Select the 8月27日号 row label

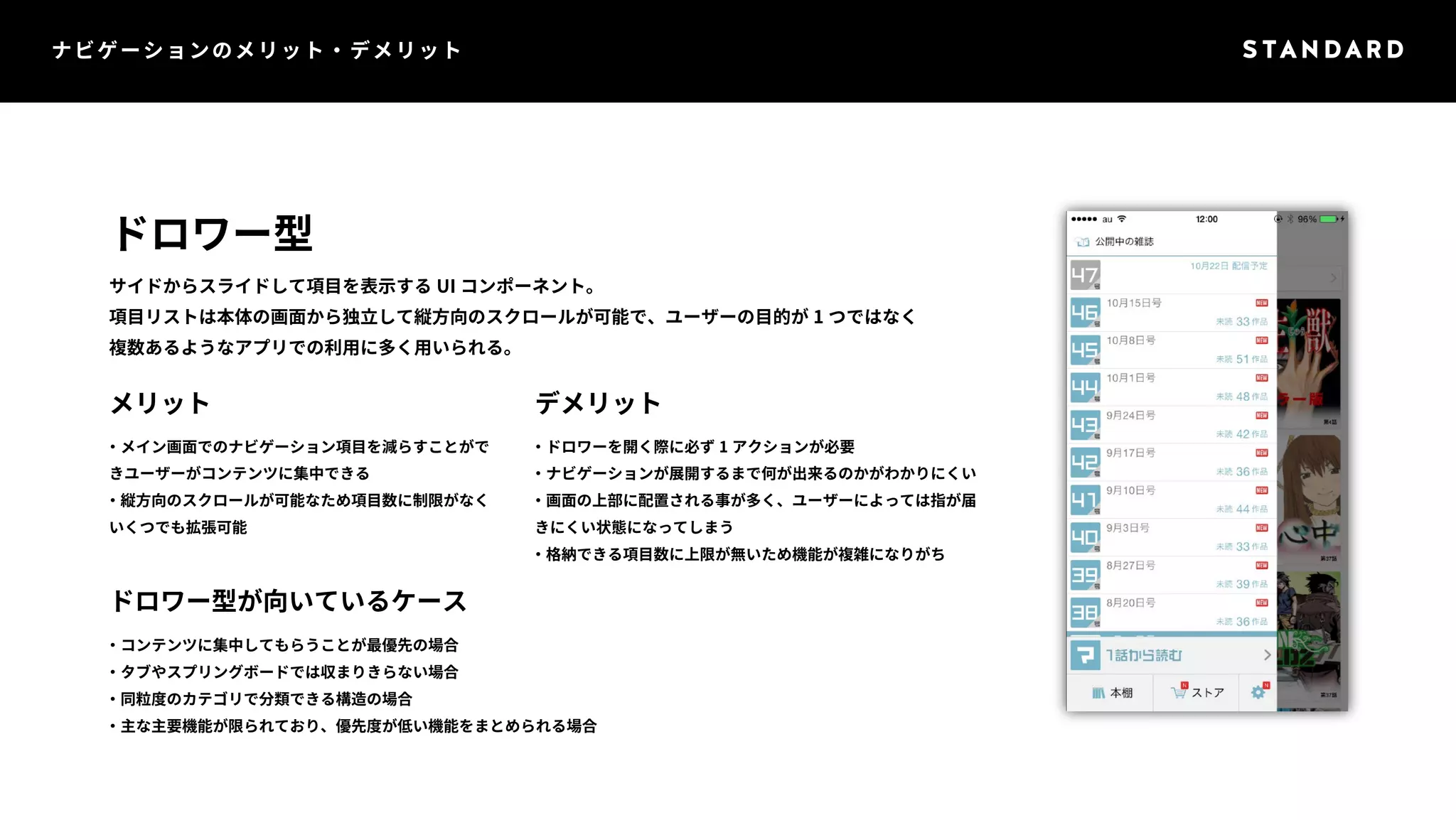pos(1131,566)
